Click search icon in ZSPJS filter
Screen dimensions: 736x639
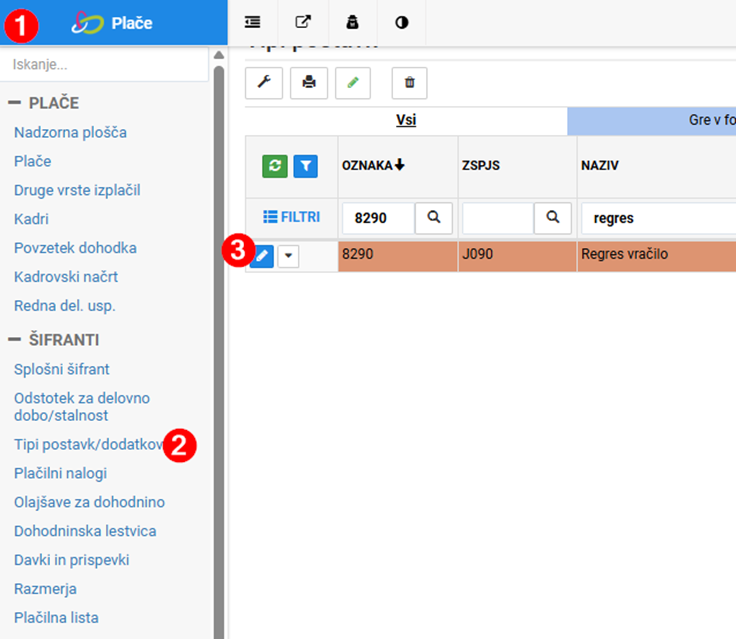pos(553,217)
